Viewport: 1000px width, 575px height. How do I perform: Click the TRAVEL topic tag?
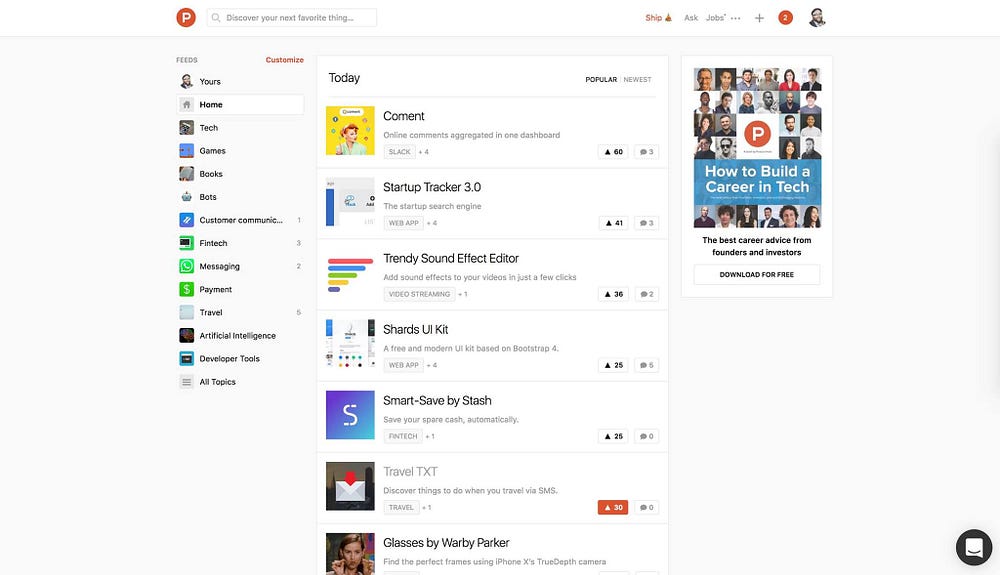pyautogui.click(x=401, y=507)
